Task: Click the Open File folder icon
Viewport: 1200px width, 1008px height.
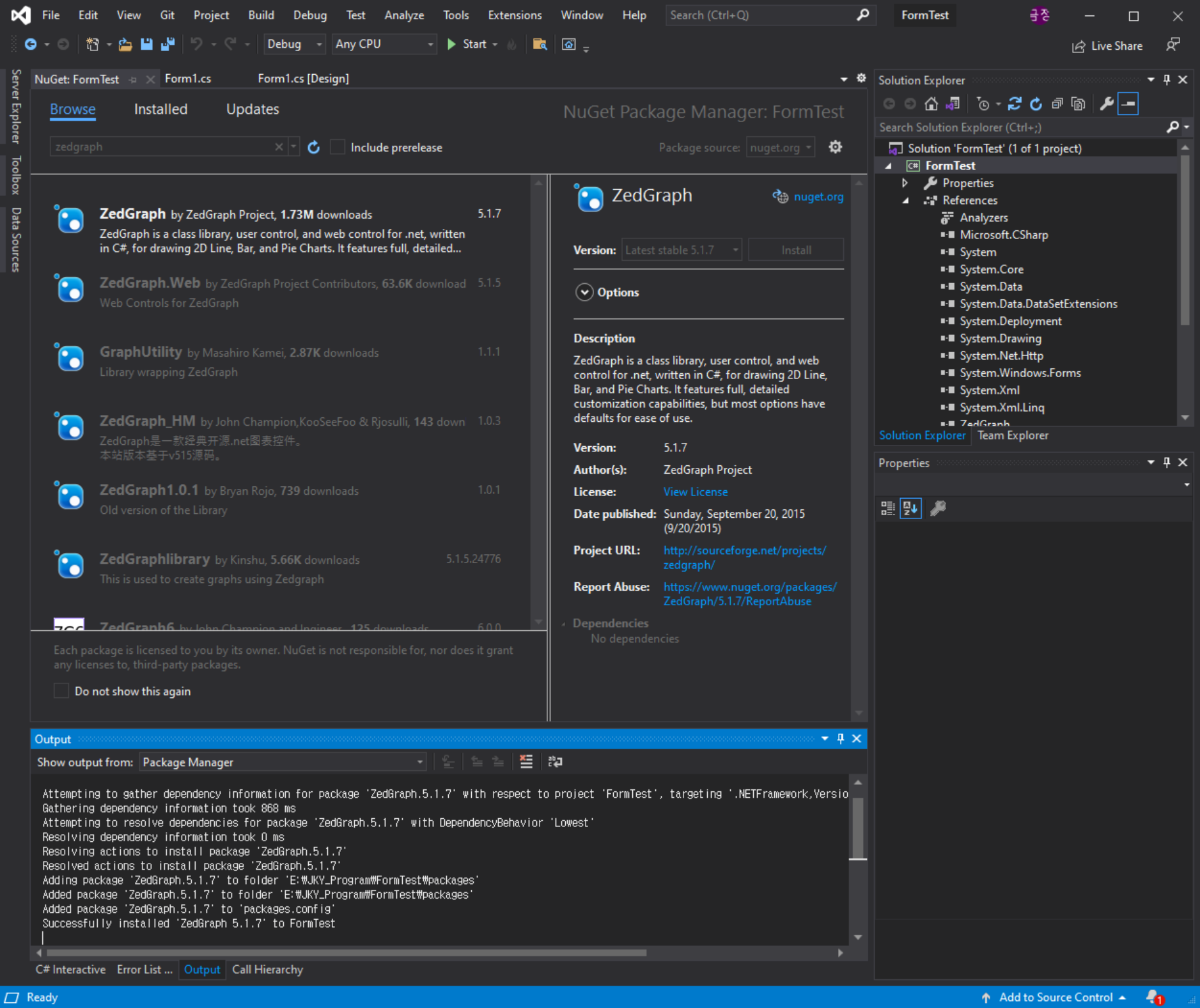Action: pyautogui.click(x=125, y=44)
